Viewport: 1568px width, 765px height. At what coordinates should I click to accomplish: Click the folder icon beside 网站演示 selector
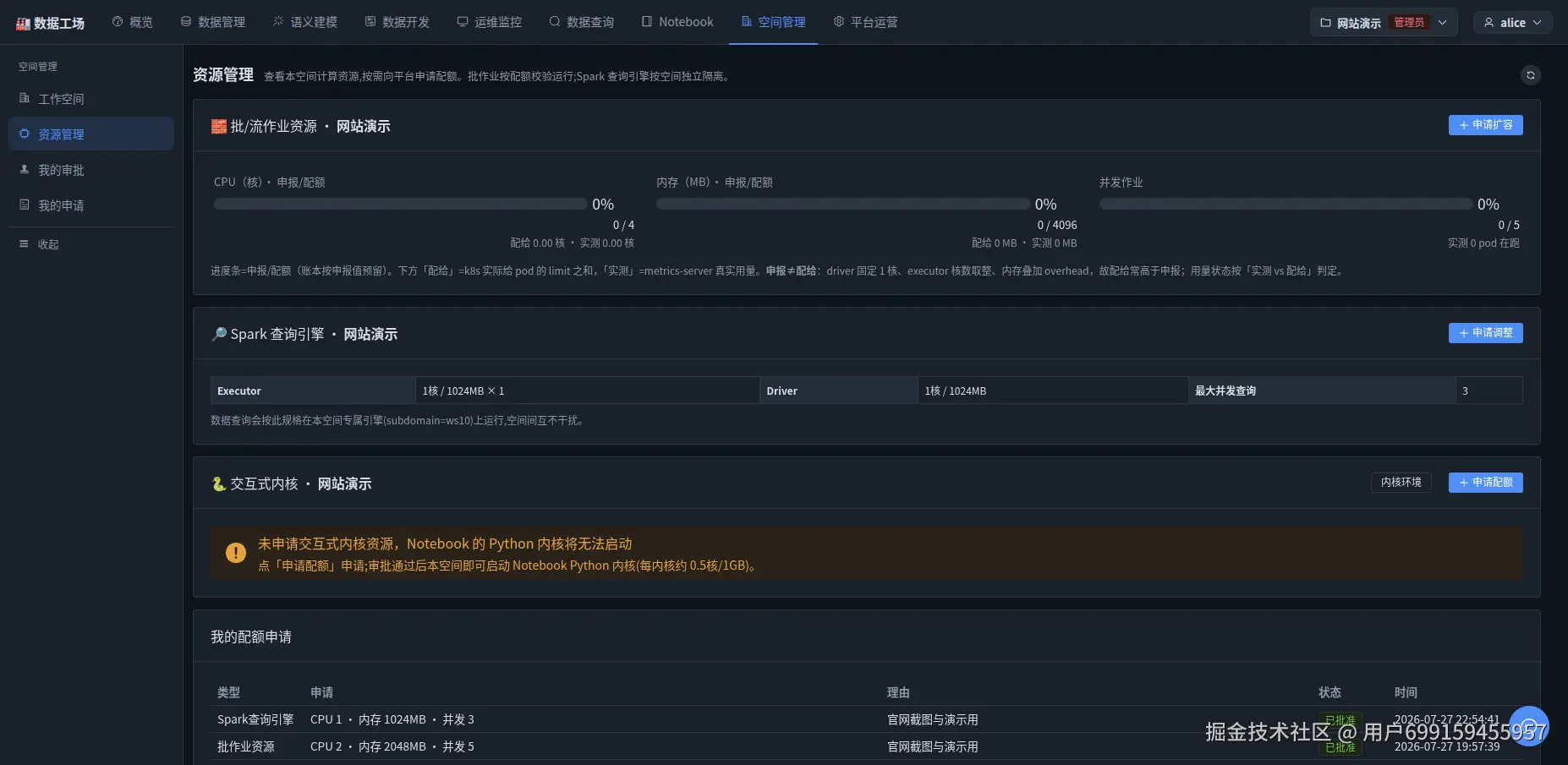tap(1325, 23)
